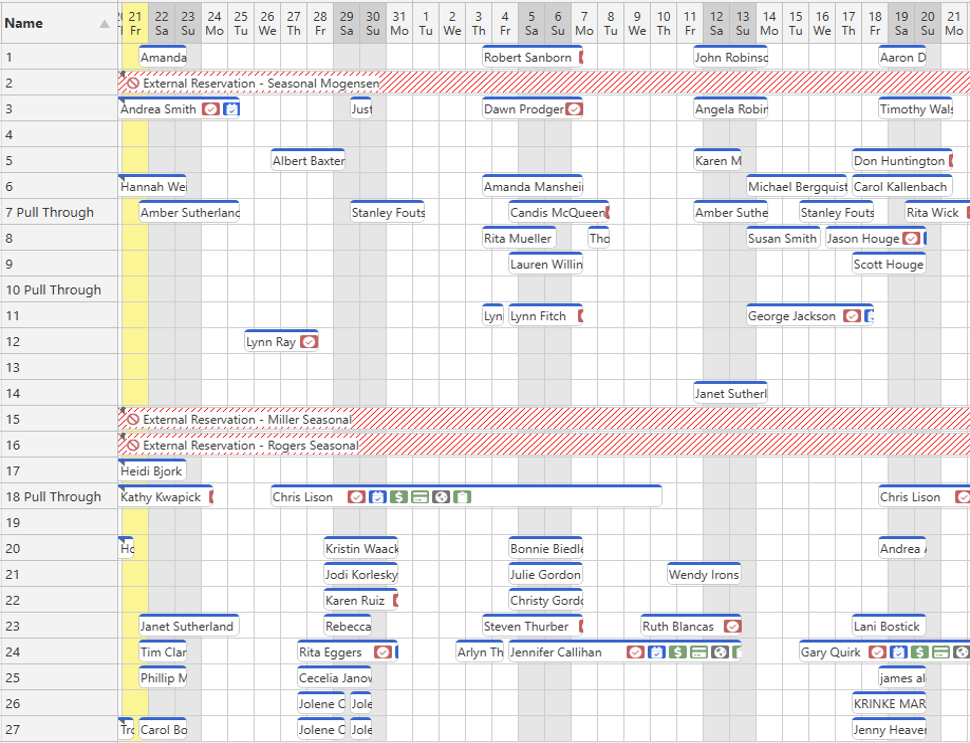Click the '7 Pull Through' site row label
This screenshot has width=970, height=743.
point(49,213)
